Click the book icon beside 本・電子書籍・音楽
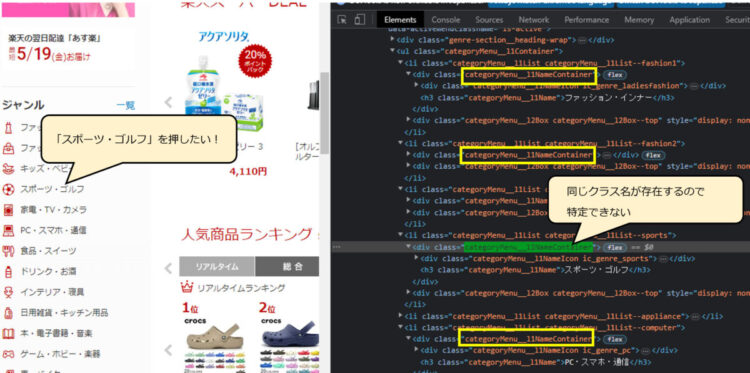This screenshot has width=750, height=373. 8,333
